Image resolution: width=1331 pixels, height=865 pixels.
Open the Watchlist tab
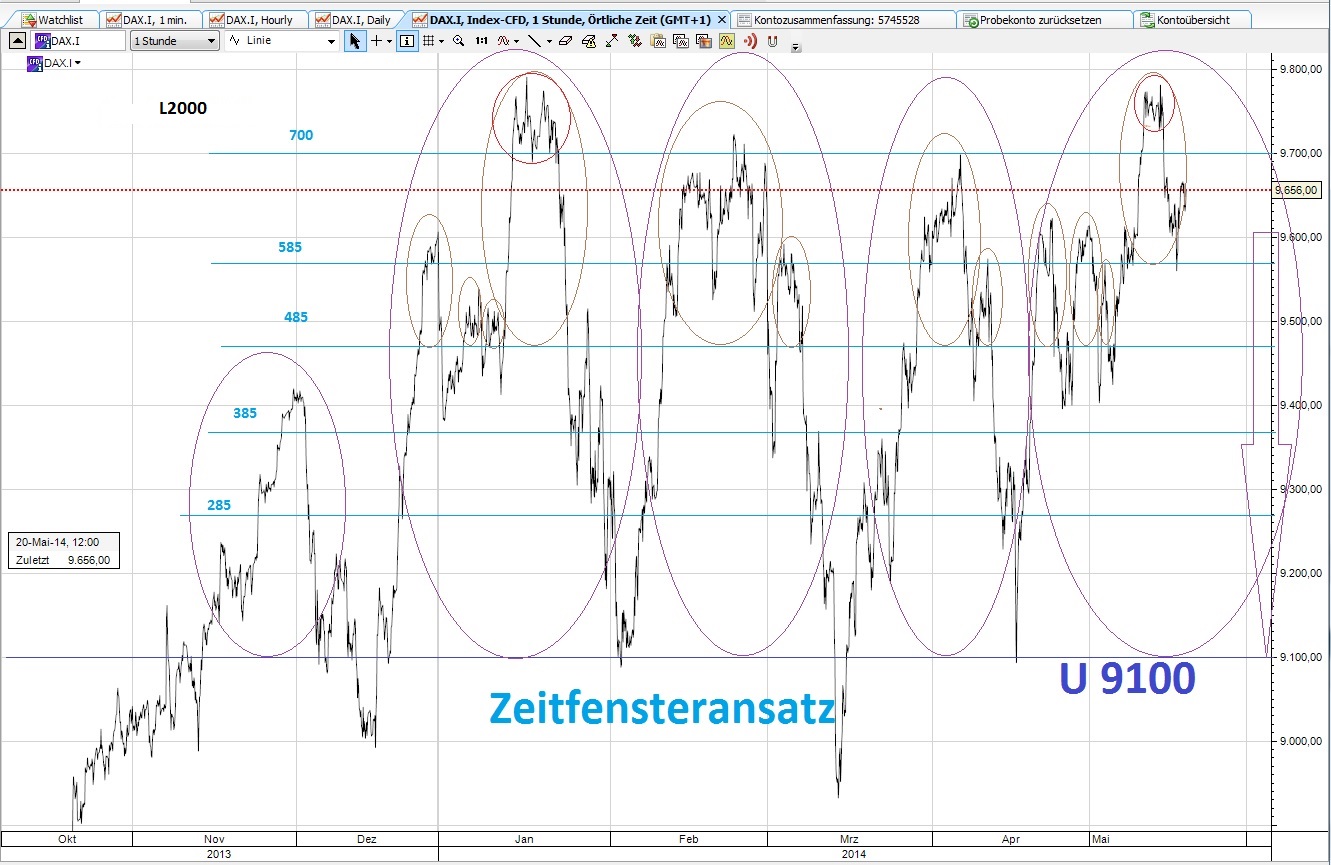click(x=55, y=17)
